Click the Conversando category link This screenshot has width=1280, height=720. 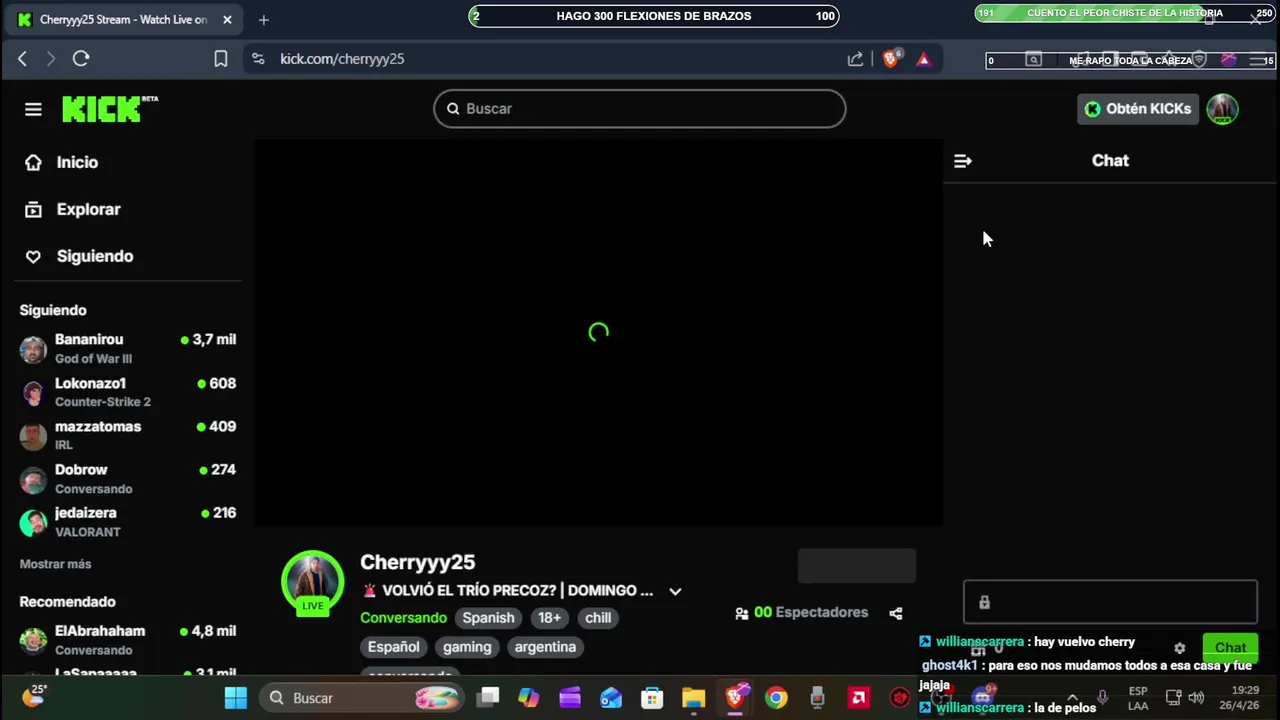(x=403, y=618)
